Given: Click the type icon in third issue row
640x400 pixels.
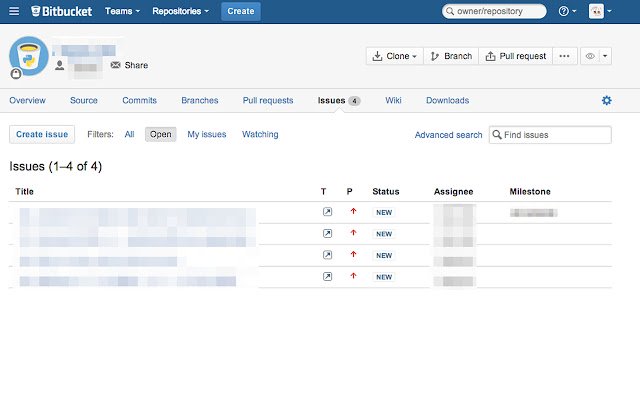Looking at the screenshot, I should pyautogui.click(x=327, y=255).
